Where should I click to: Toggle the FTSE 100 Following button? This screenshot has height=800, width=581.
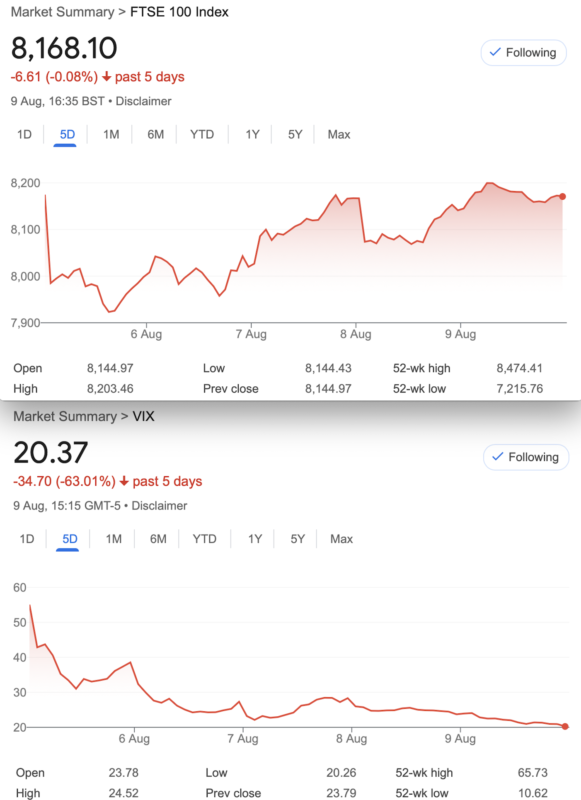[x=523, y=53]
